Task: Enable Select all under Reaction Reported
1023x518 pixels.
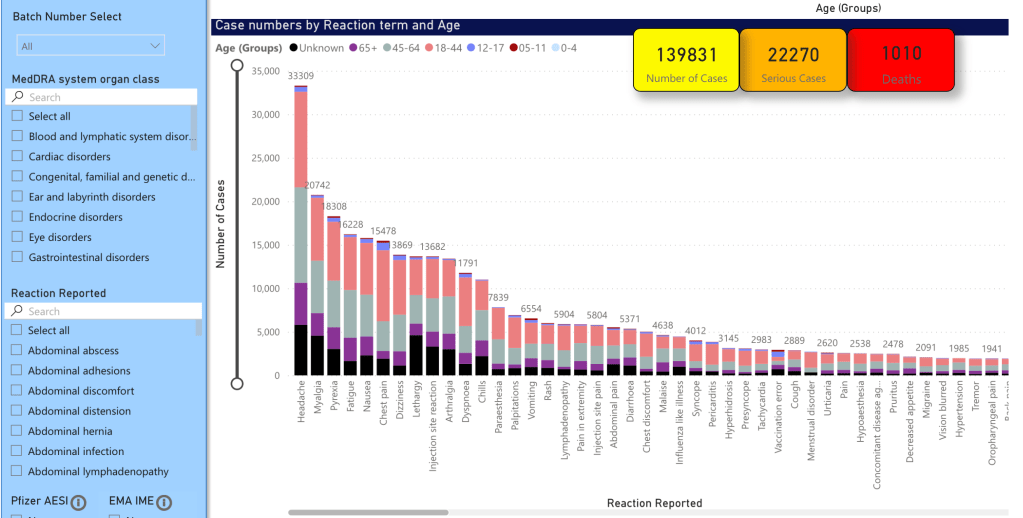Action: click(x=17, y=330)
